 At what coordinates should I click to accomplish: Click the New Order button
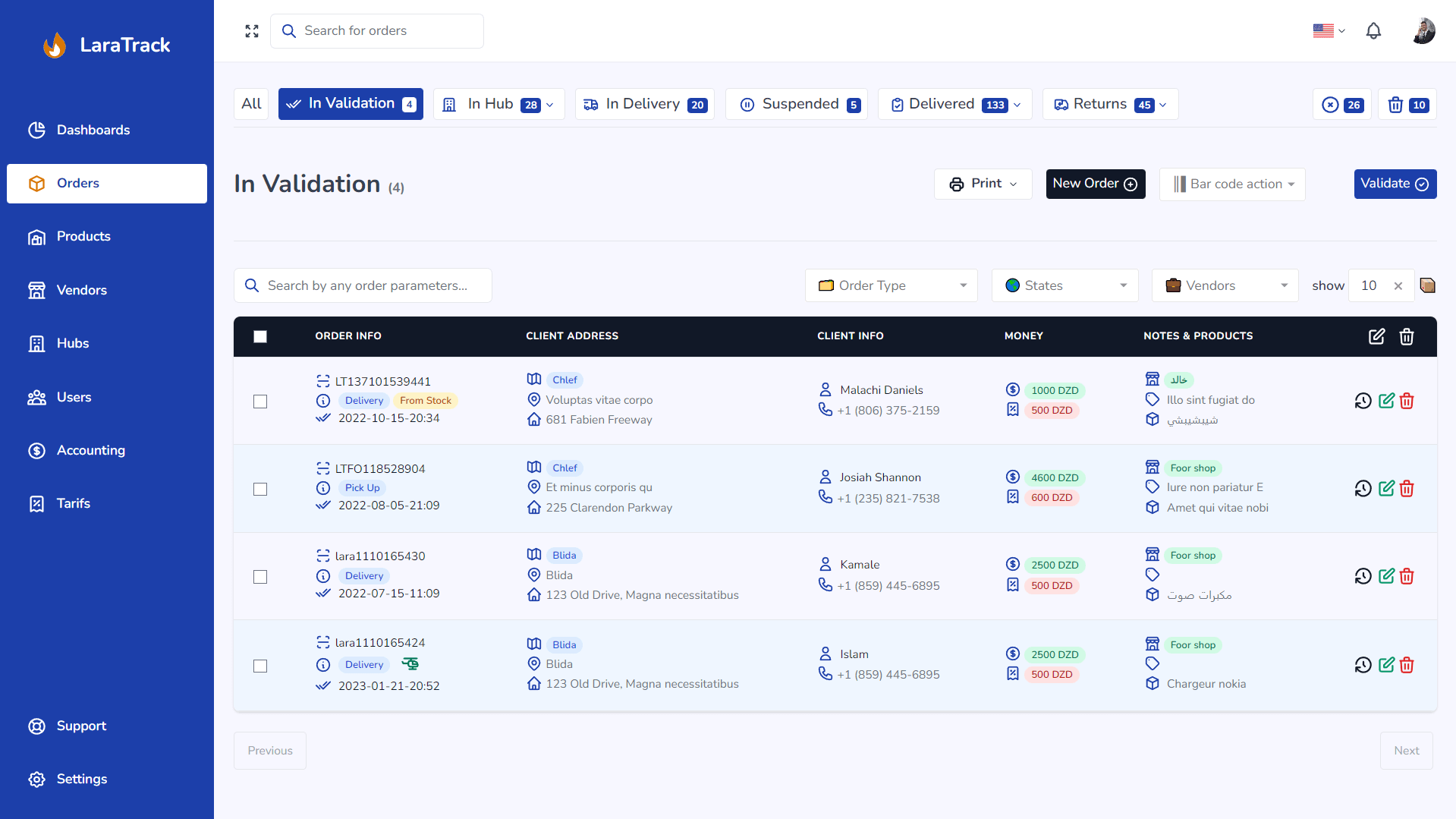(x=1095, y=184)
